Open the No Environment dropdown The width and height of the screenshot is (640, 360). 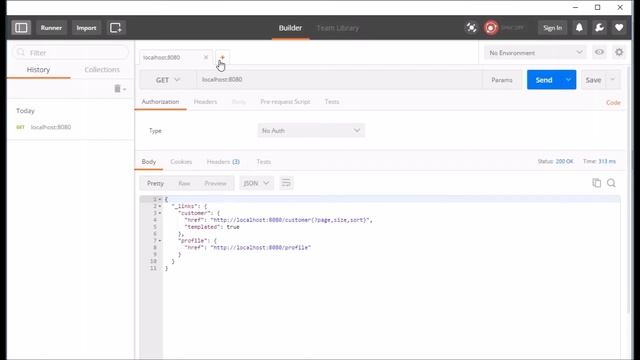535,53
